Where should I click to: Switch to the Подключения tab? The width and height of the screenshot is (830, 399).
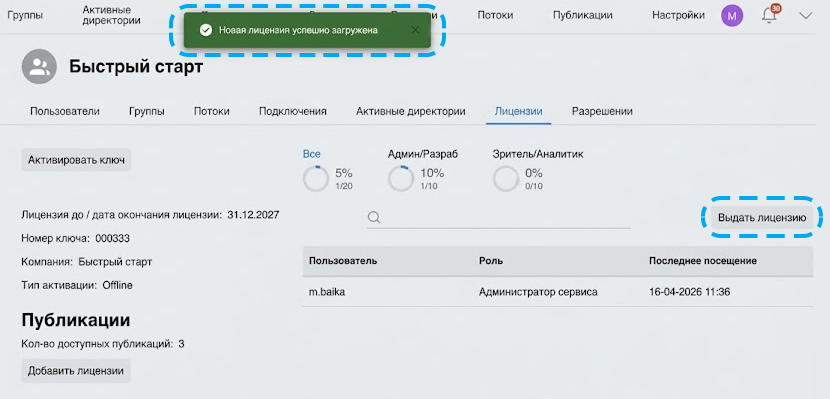292,111
